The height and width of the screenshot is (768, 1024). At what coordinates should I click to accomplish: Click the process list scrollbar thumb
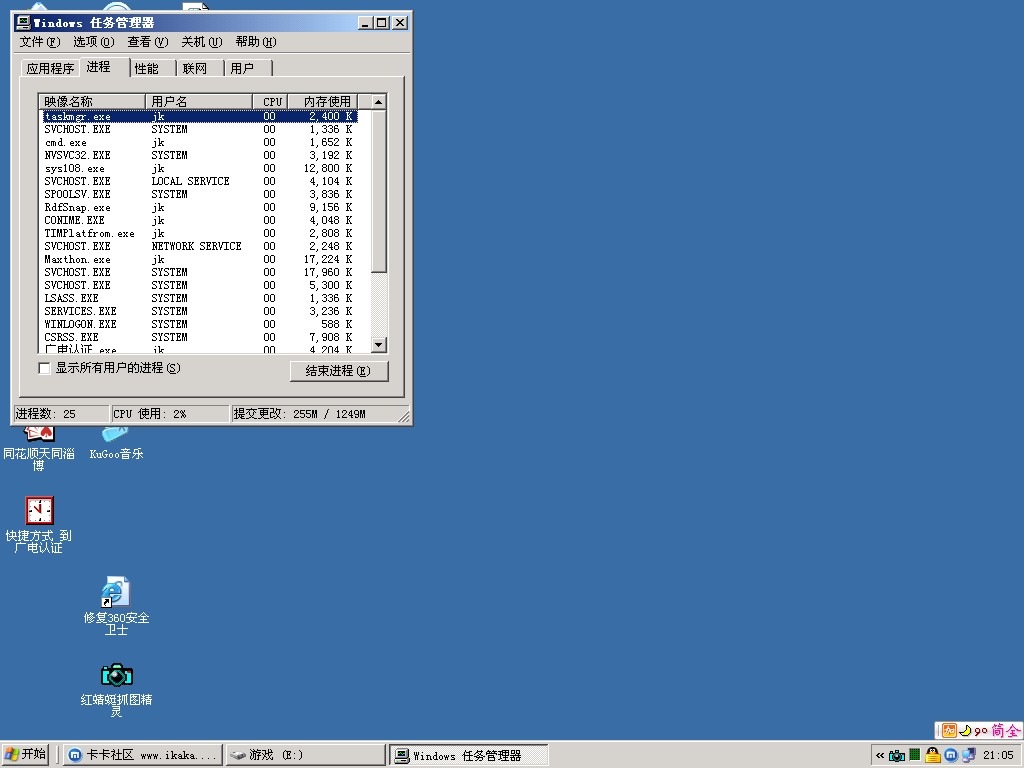[379, 191]
